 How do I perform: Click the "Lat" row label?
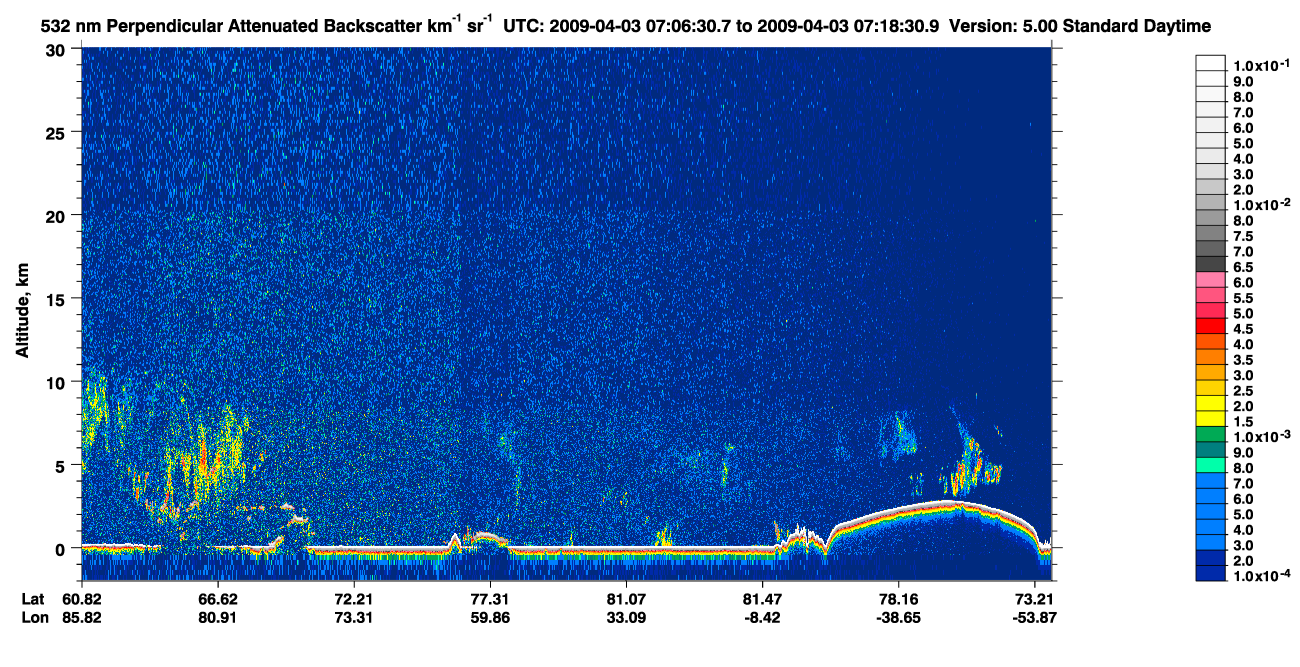pos(32,599)
